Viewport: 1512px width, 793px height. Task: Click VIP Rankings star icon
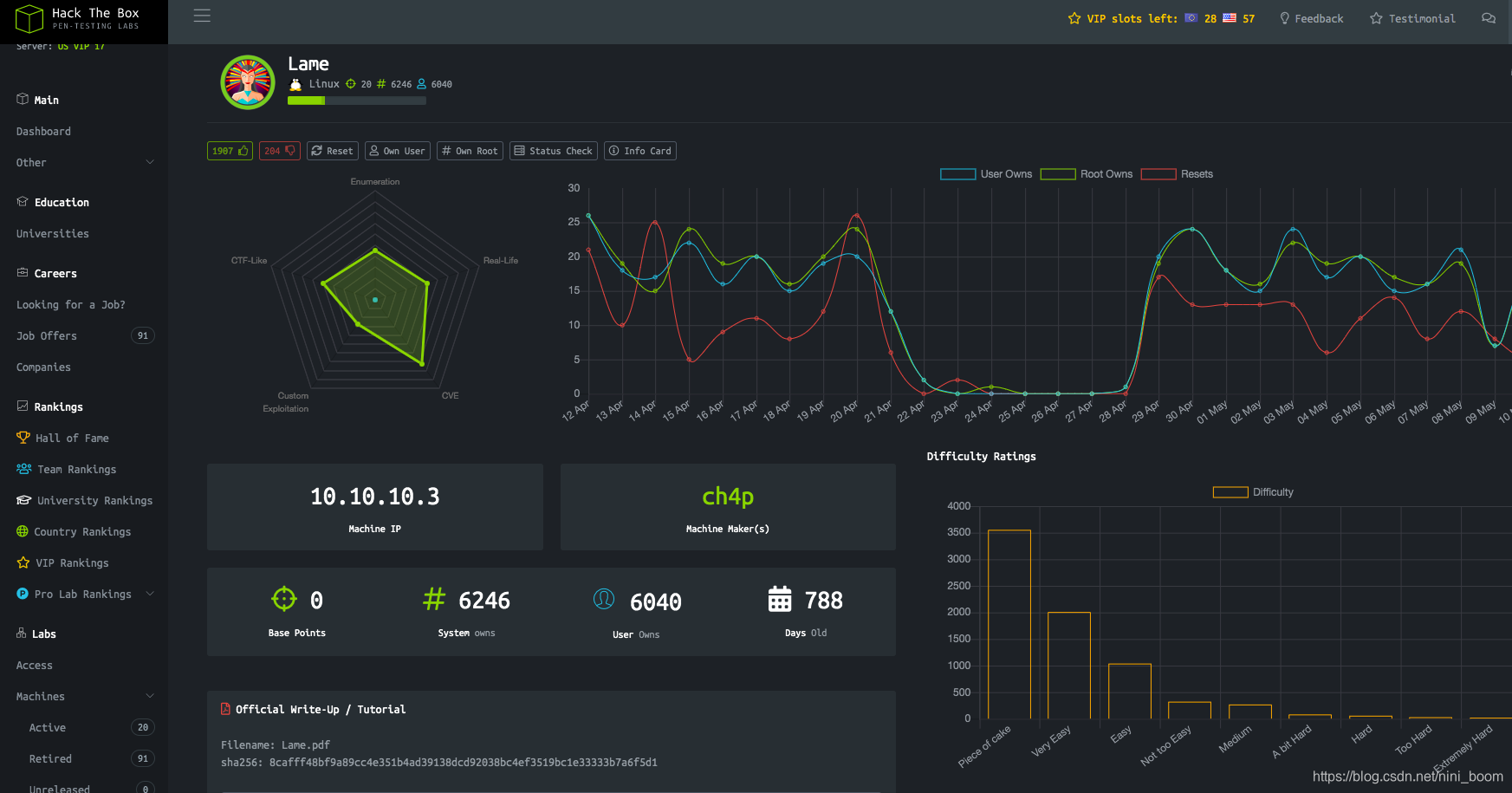(23, 562)
